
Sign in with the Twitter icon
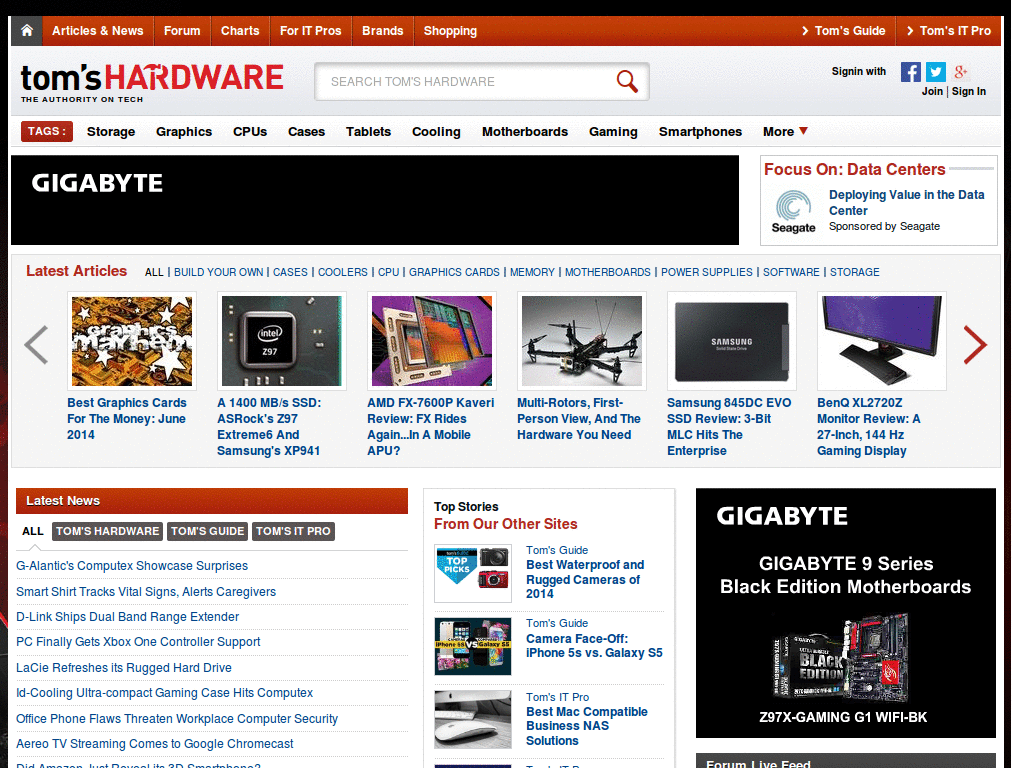935,71
